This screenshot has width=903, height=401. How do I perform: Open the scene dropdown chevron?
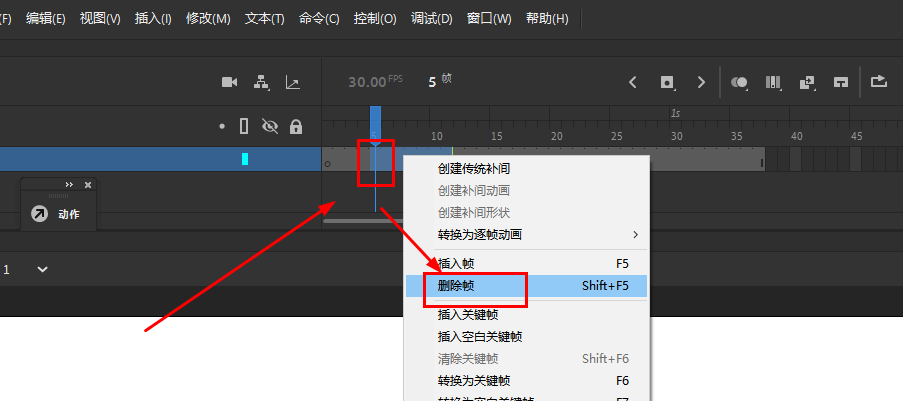(x=43, y=269)
